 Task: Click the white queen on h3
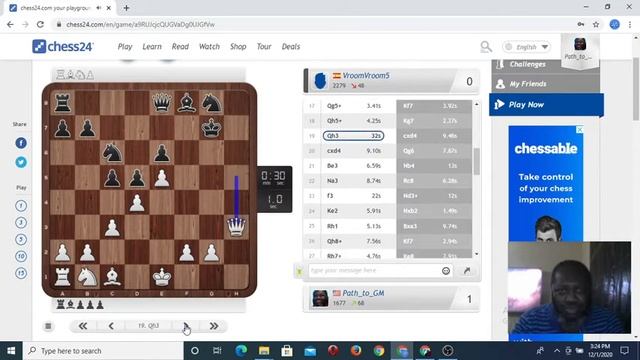236,227
